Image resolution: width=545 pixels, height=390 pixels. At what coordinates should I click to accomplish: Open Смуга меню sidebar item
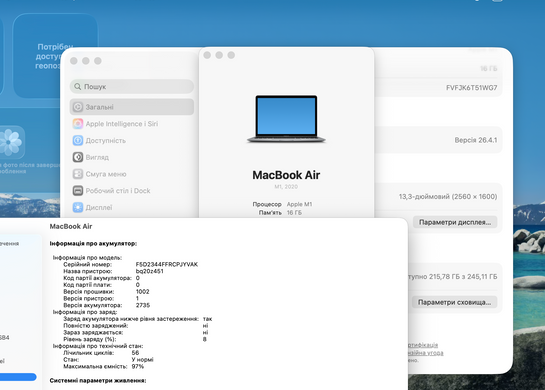click(x=132, y=174)
